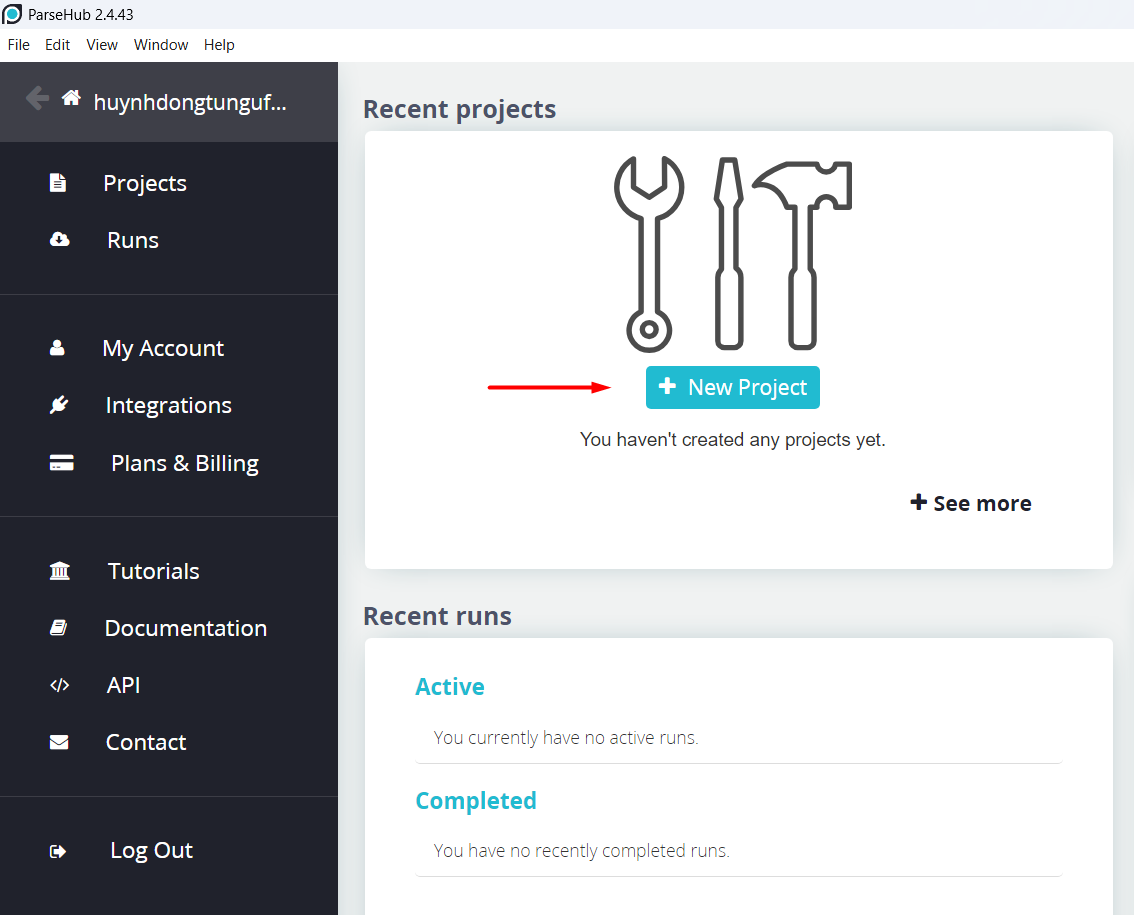The width and height of the screenshot is (1134, 915).
Task: Click the API code brackets icon
Action: [59, 685]
